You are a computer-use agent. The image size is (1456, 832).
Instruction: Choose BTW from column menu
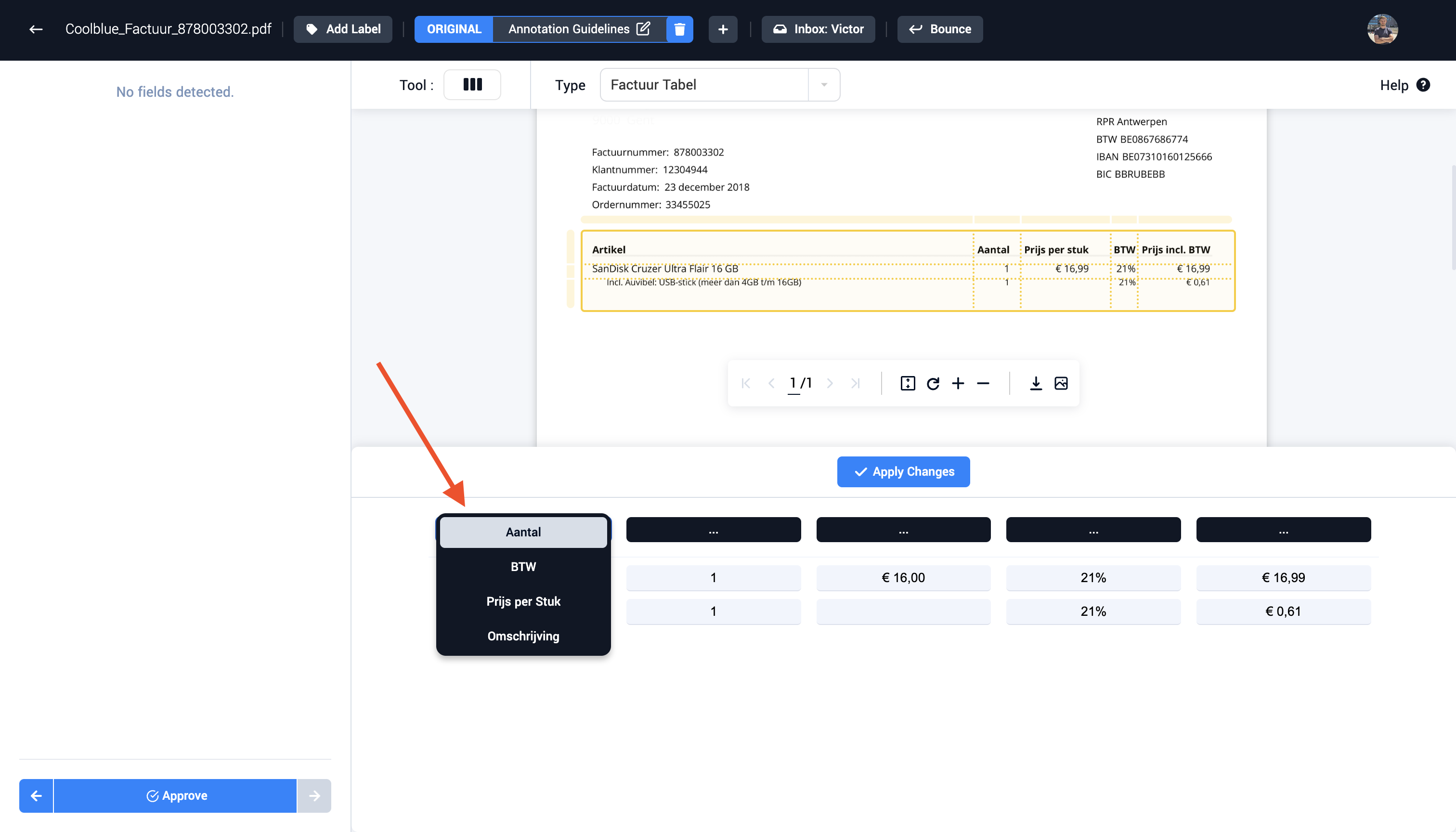pos(523,567)
